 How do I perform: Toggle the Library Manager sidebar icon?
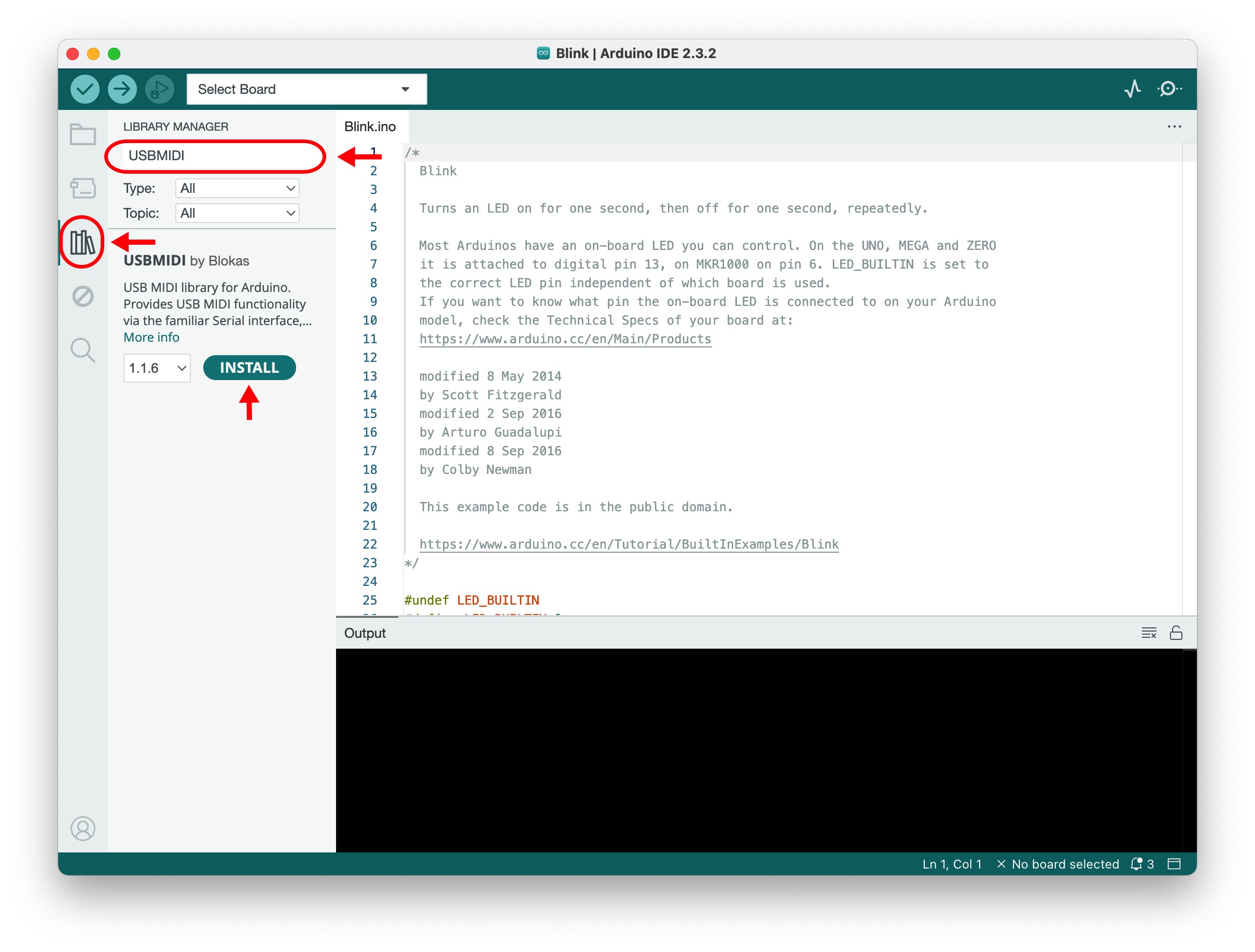point(83,242)
